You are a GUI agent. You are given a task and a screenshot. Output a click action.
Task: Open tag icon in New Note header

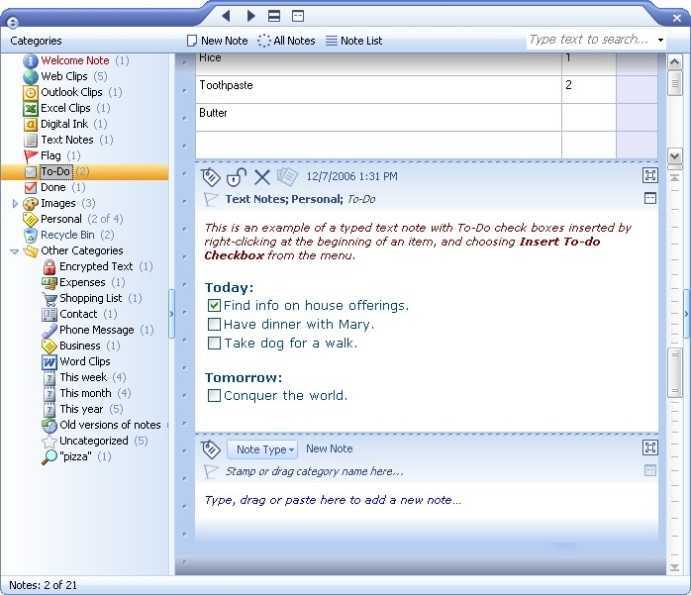tap(210, 450)
